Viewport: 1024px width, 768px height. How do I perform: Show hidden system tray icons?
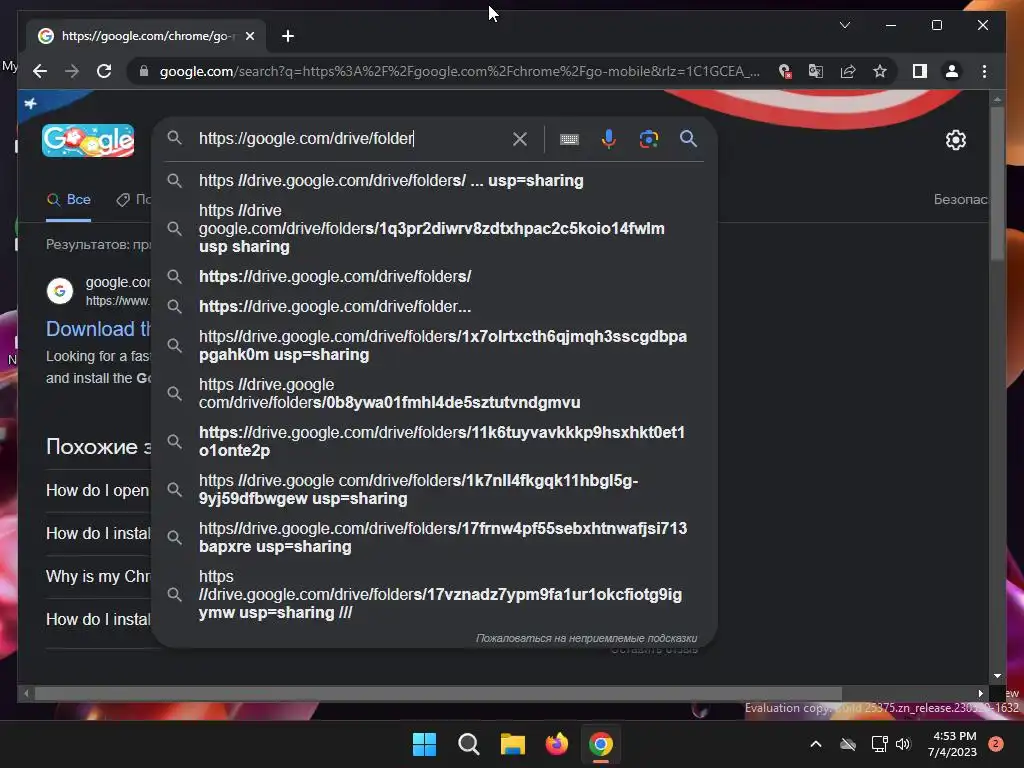816,744
